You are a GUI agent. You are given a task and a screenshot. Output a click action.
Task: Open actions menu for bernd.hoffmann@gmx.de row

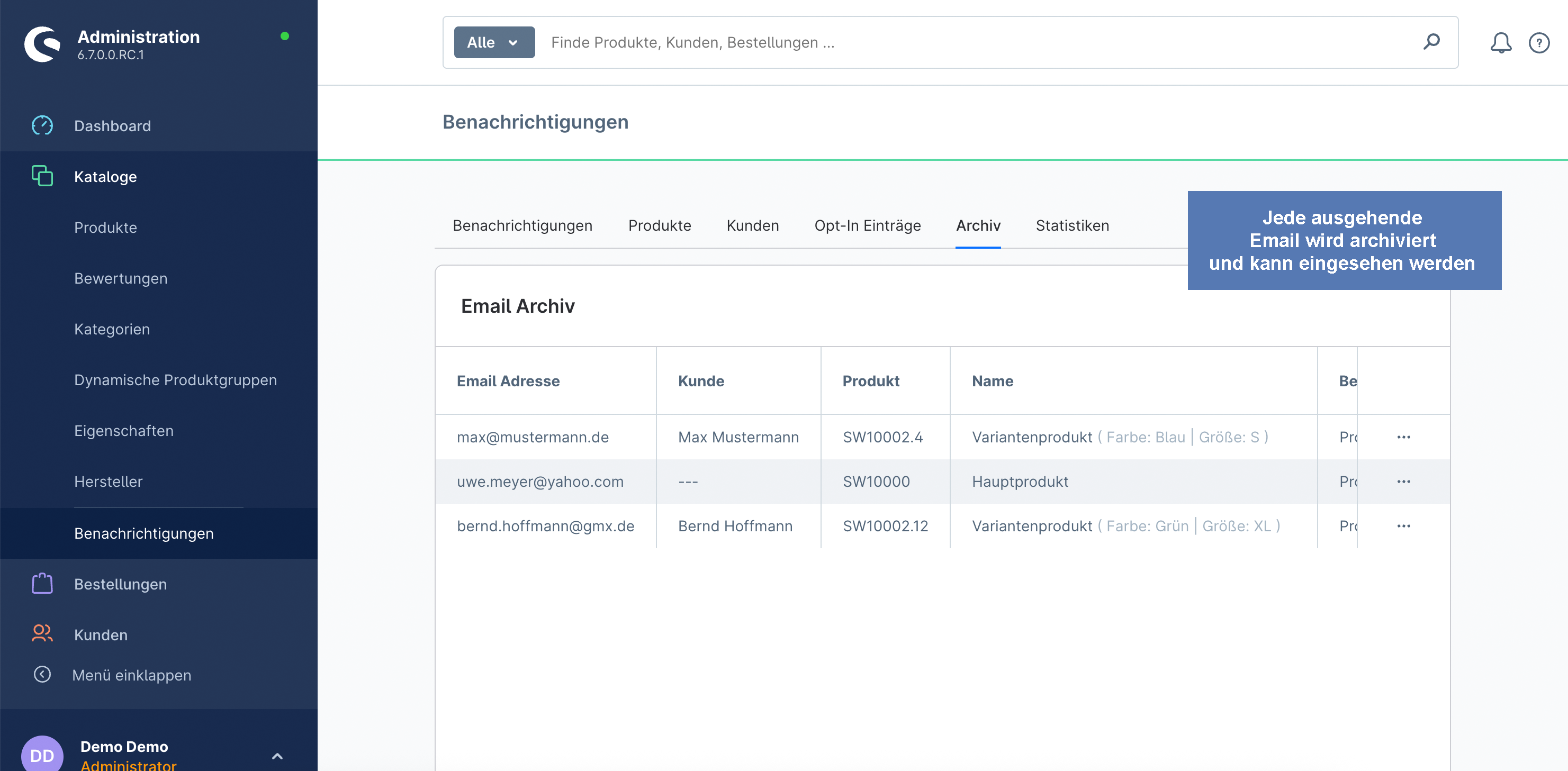(1404, 526)
